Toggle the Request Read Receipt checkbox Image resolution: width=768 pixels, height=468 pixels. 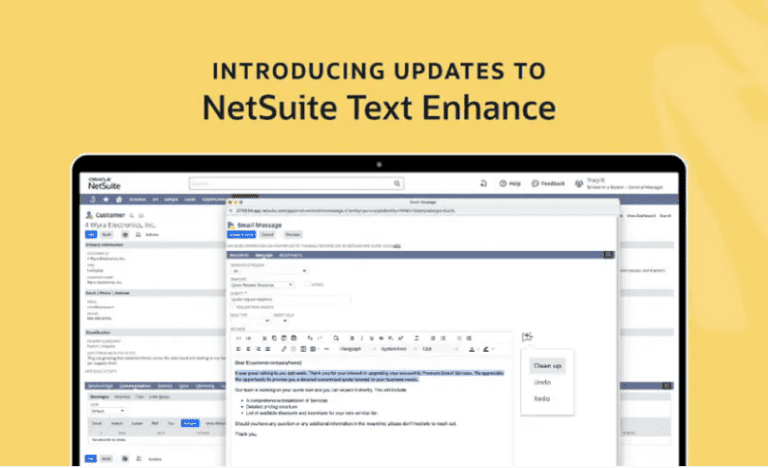click(234, 307)
